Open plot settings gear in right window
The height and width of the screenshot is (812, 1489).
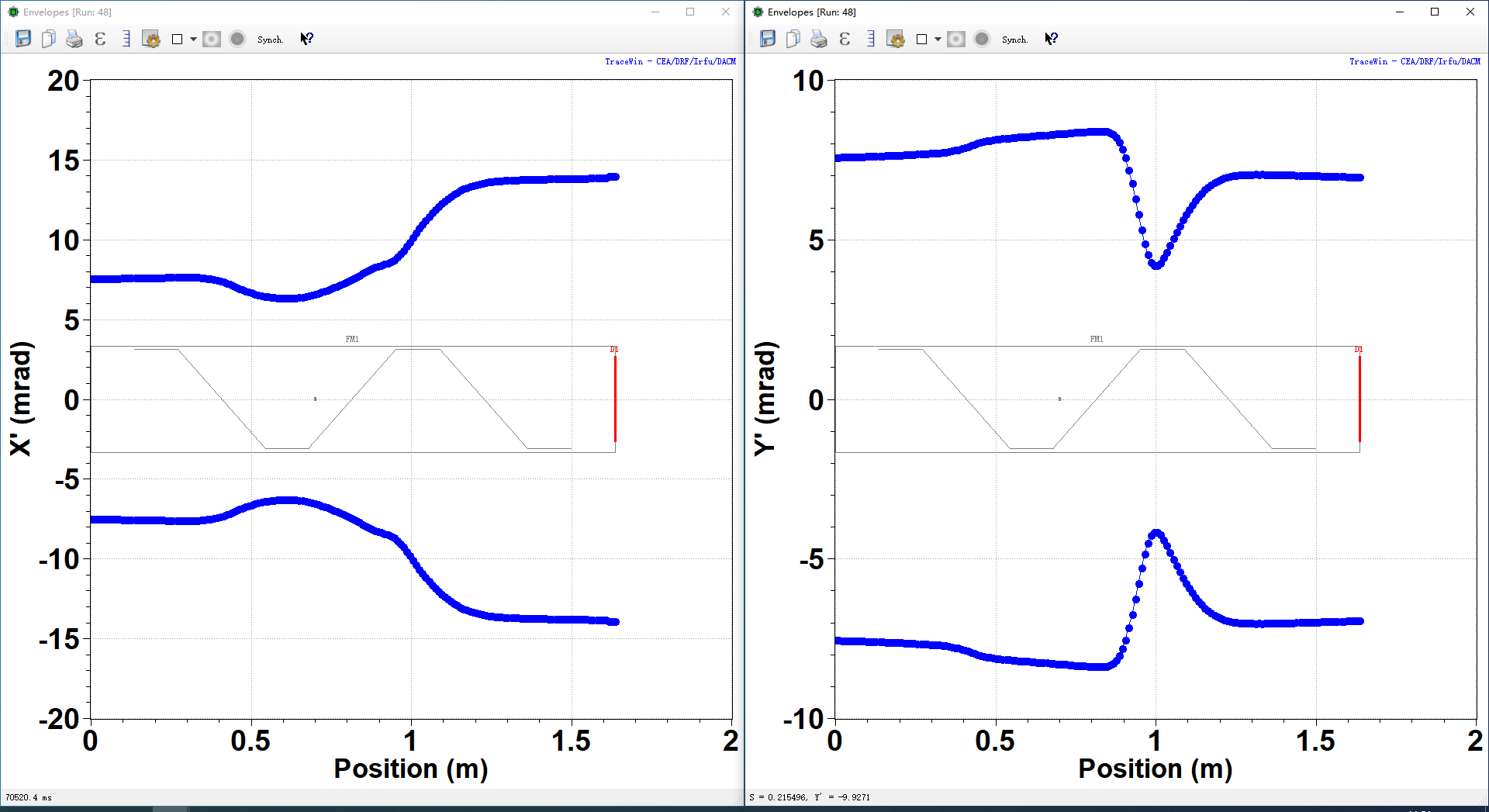[896, 39]
